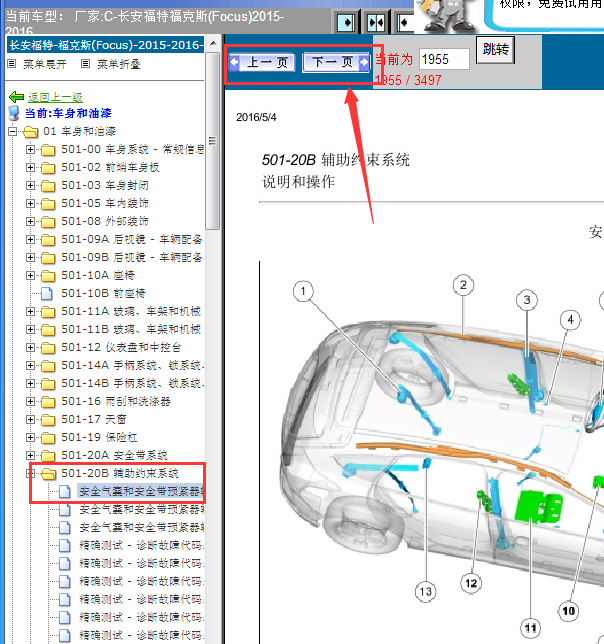Click folder icon for 501-12 仪表盘和中控台

click(x=48, y=348)
